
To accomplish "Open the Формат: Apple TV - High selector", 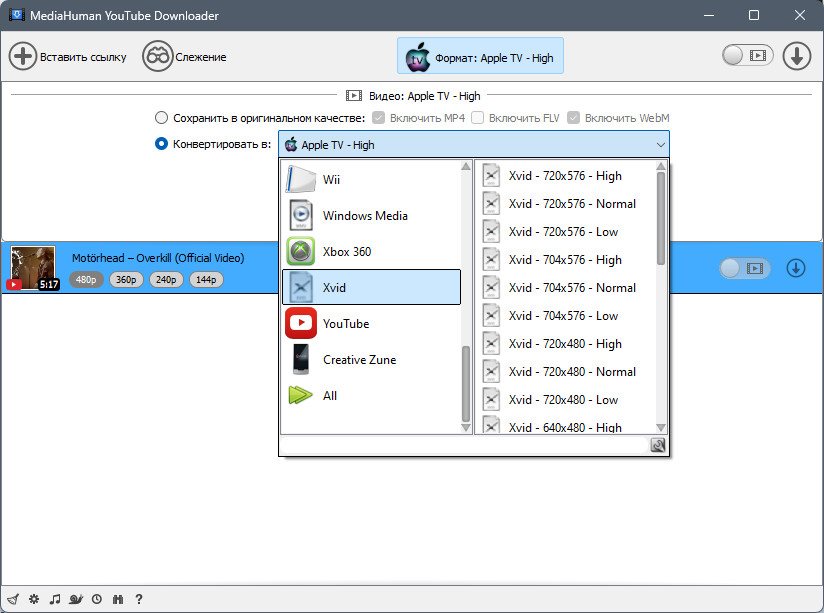I will click(480, 56).
